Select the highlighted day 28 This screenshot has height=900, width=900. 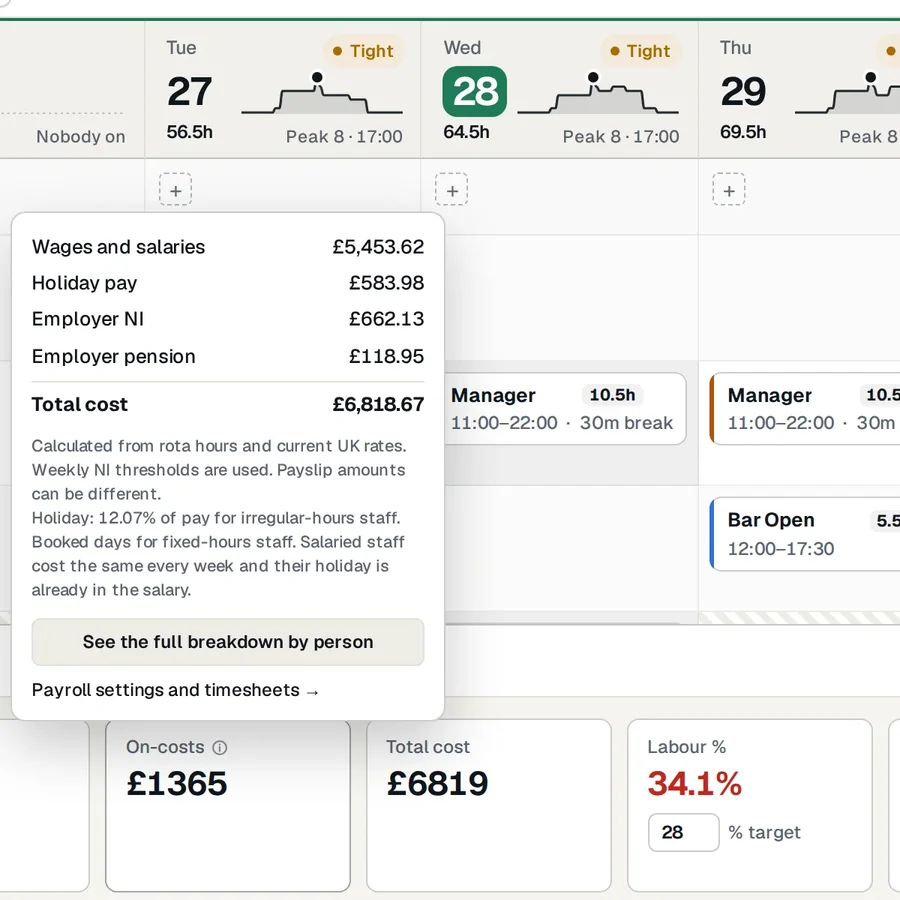point(475,91)
